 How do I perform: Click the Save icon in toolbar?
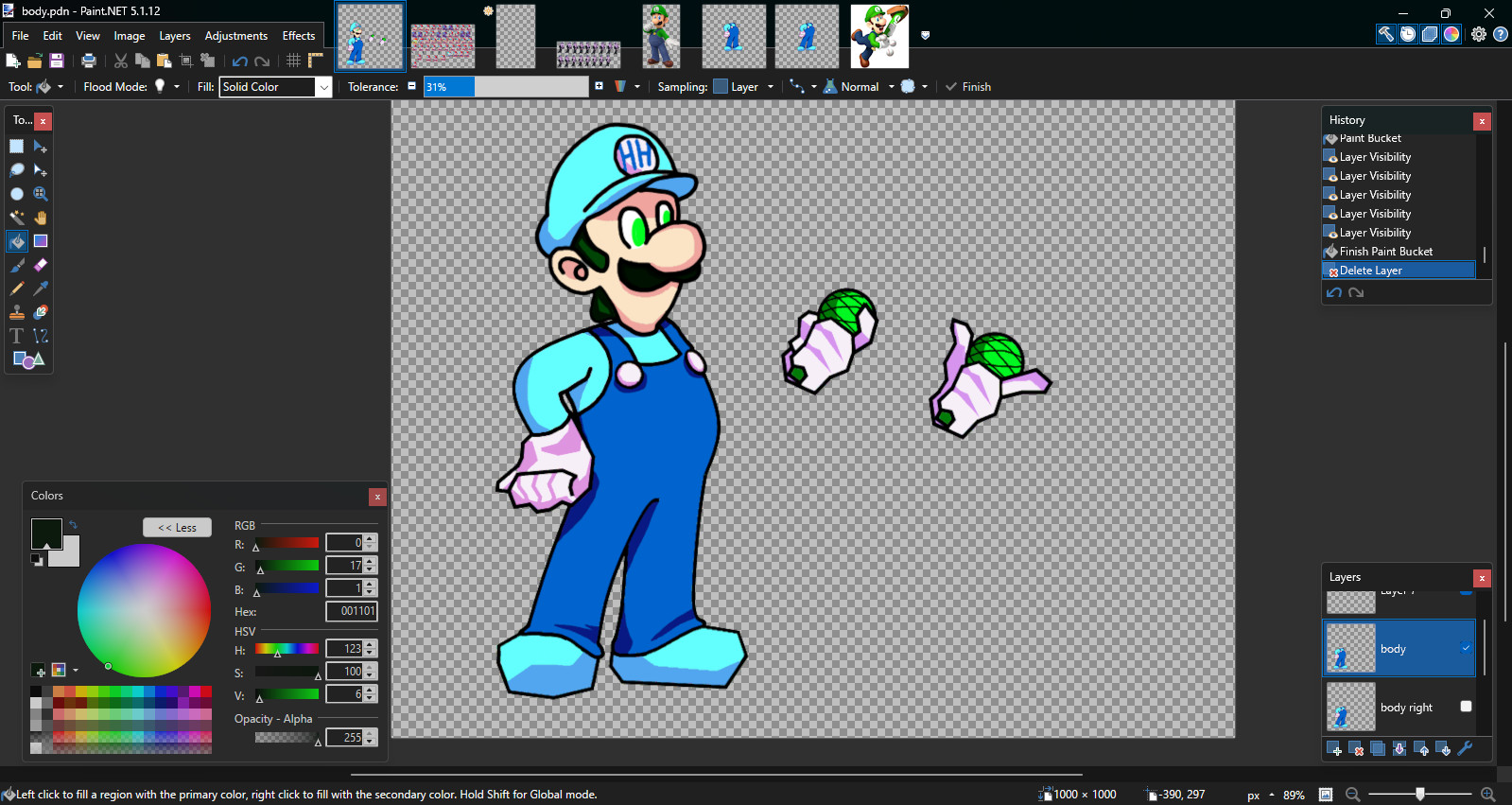tap(57, 61)
